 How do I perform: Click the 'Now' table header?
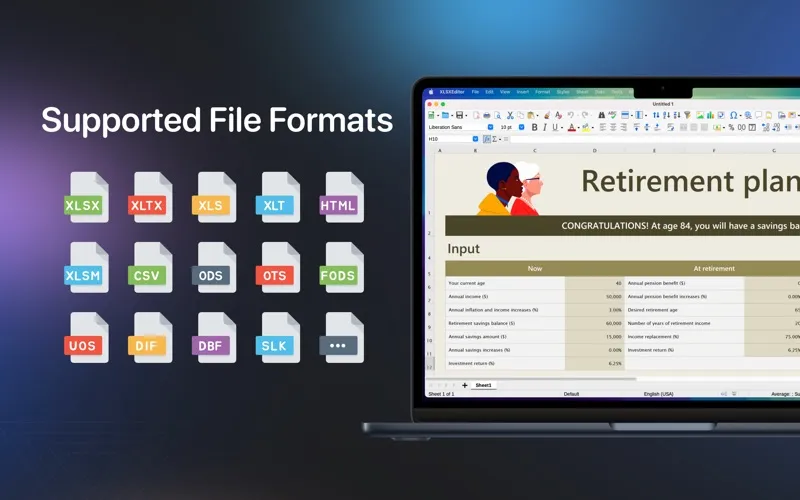535,268
